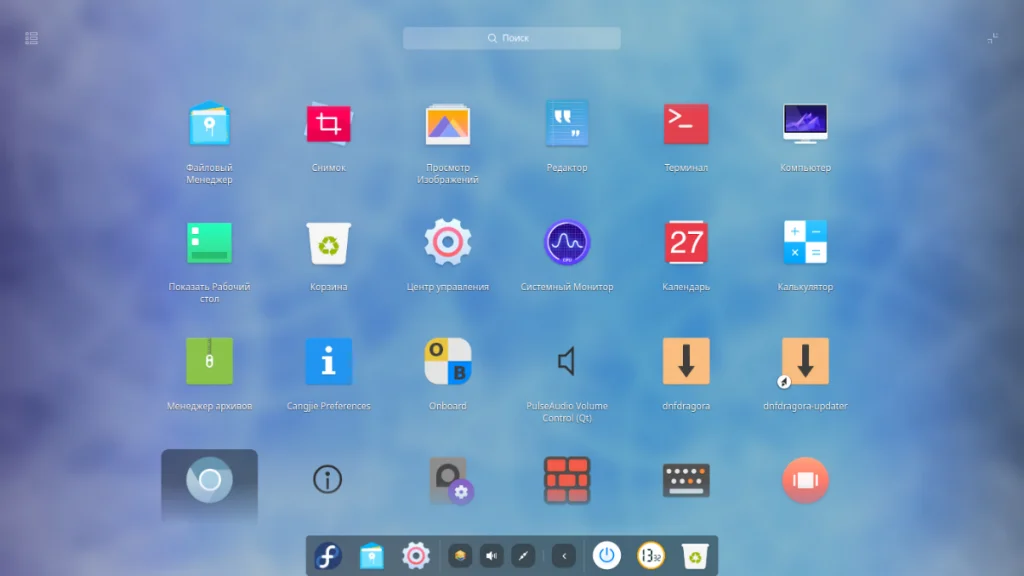Open the dock clock showing 13:32
Screen dimensions: 1024x576
(650, 556)
